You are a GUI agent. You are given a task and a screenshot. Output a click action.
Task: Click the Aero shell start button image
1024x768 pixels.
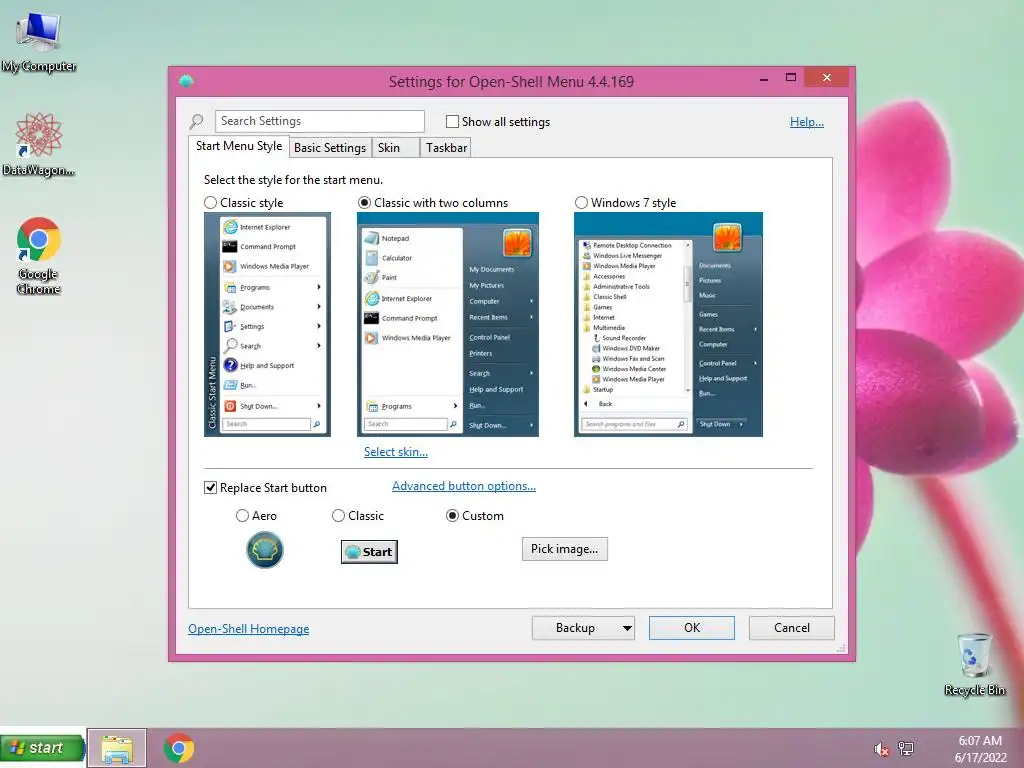264,550
